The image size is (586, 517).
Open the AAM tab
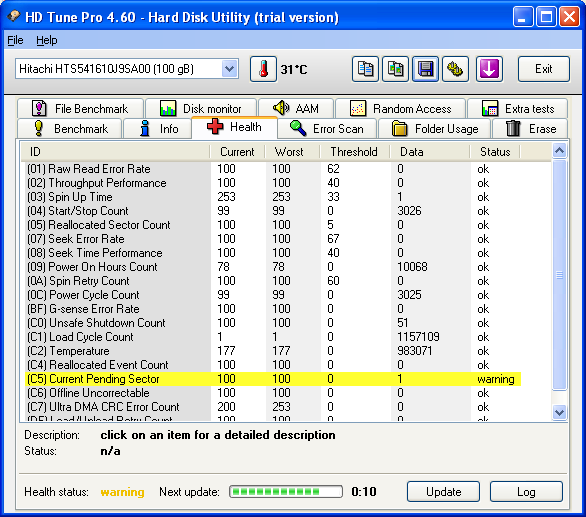[x=296, y=109]
